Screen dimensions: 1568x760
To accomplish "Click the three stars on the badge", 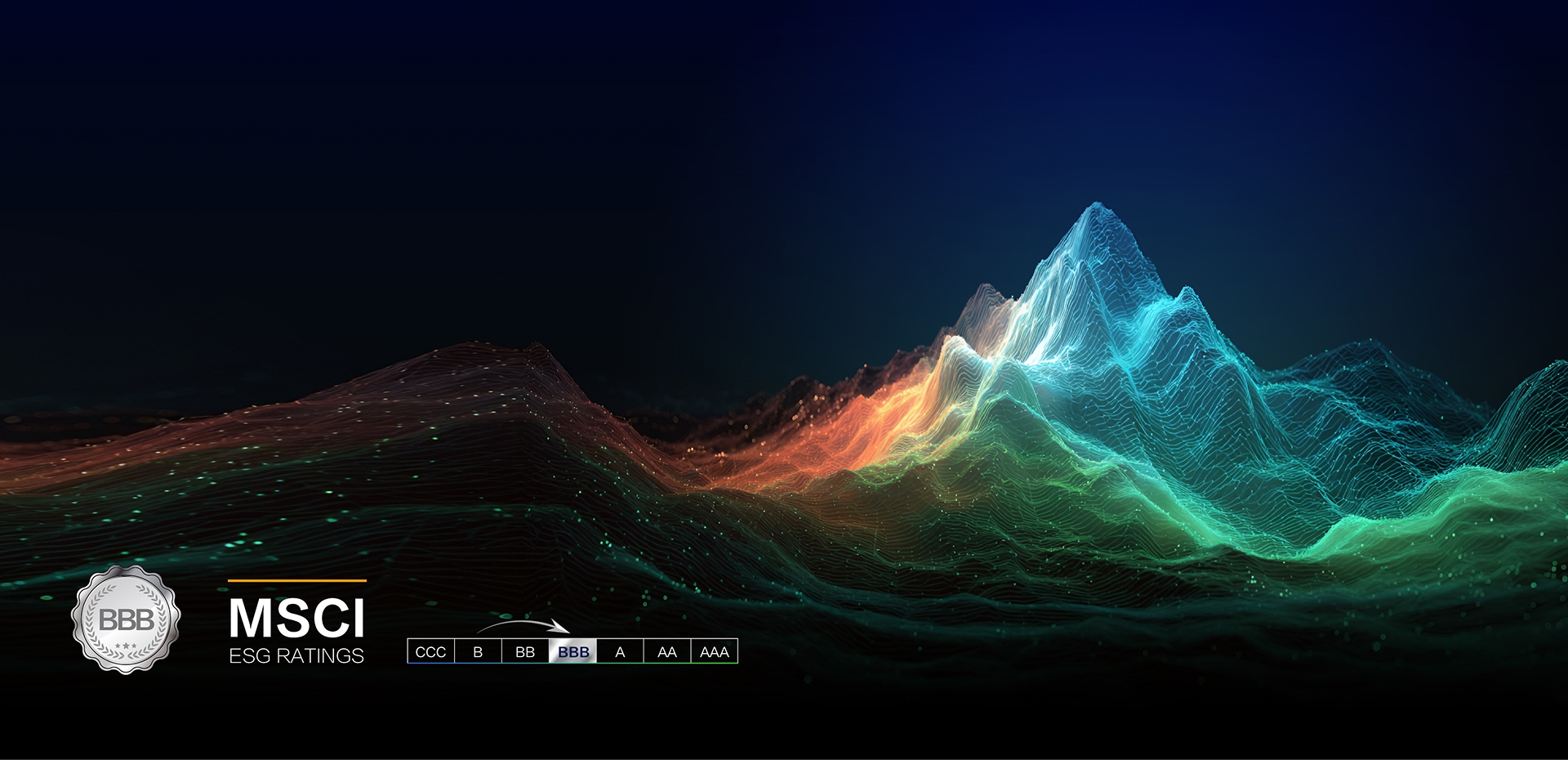I will click(126, 646).
